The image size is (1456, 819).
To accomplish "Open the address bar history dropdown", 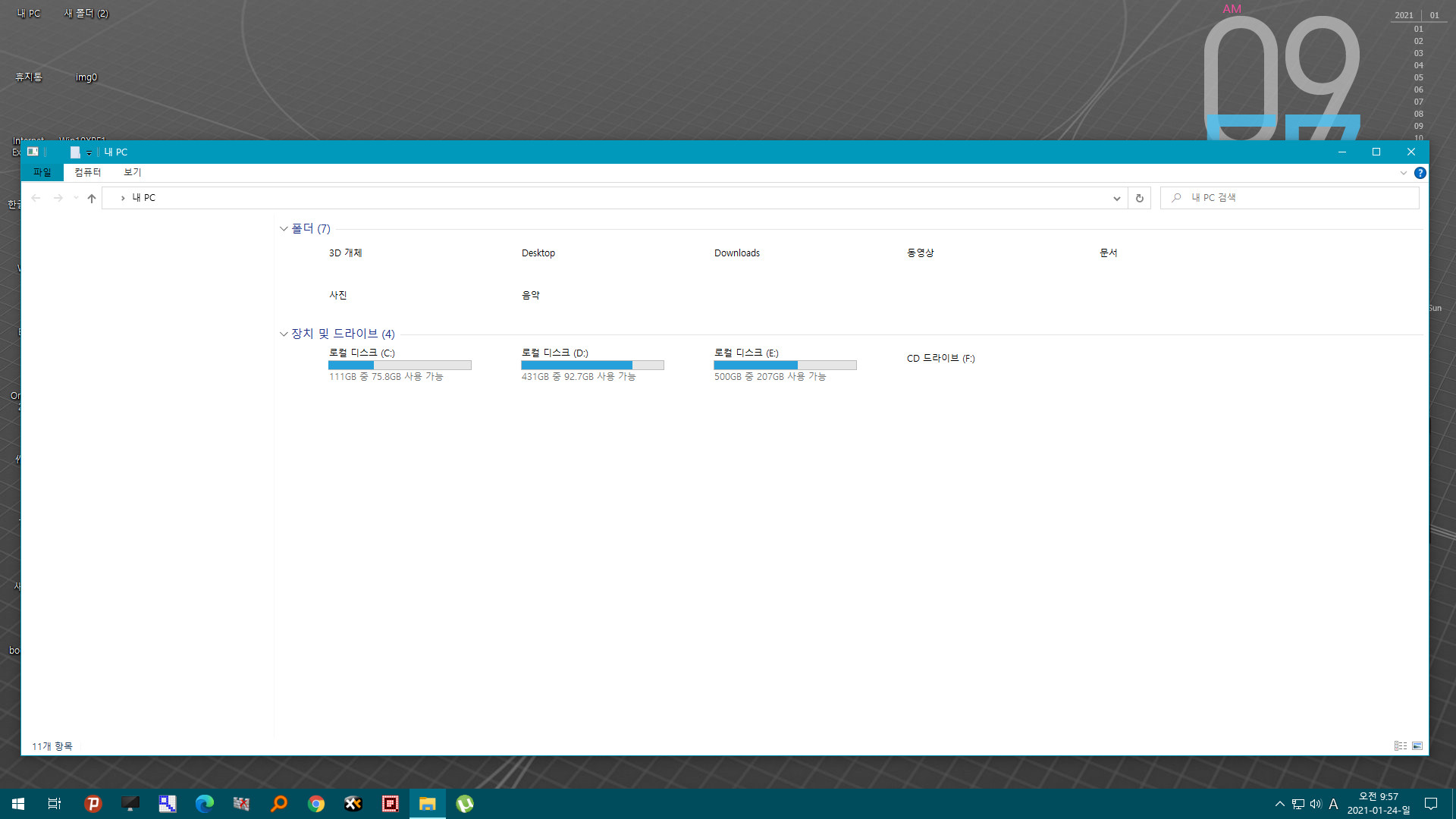I will pyautogui.click(x=1117, y=198).
